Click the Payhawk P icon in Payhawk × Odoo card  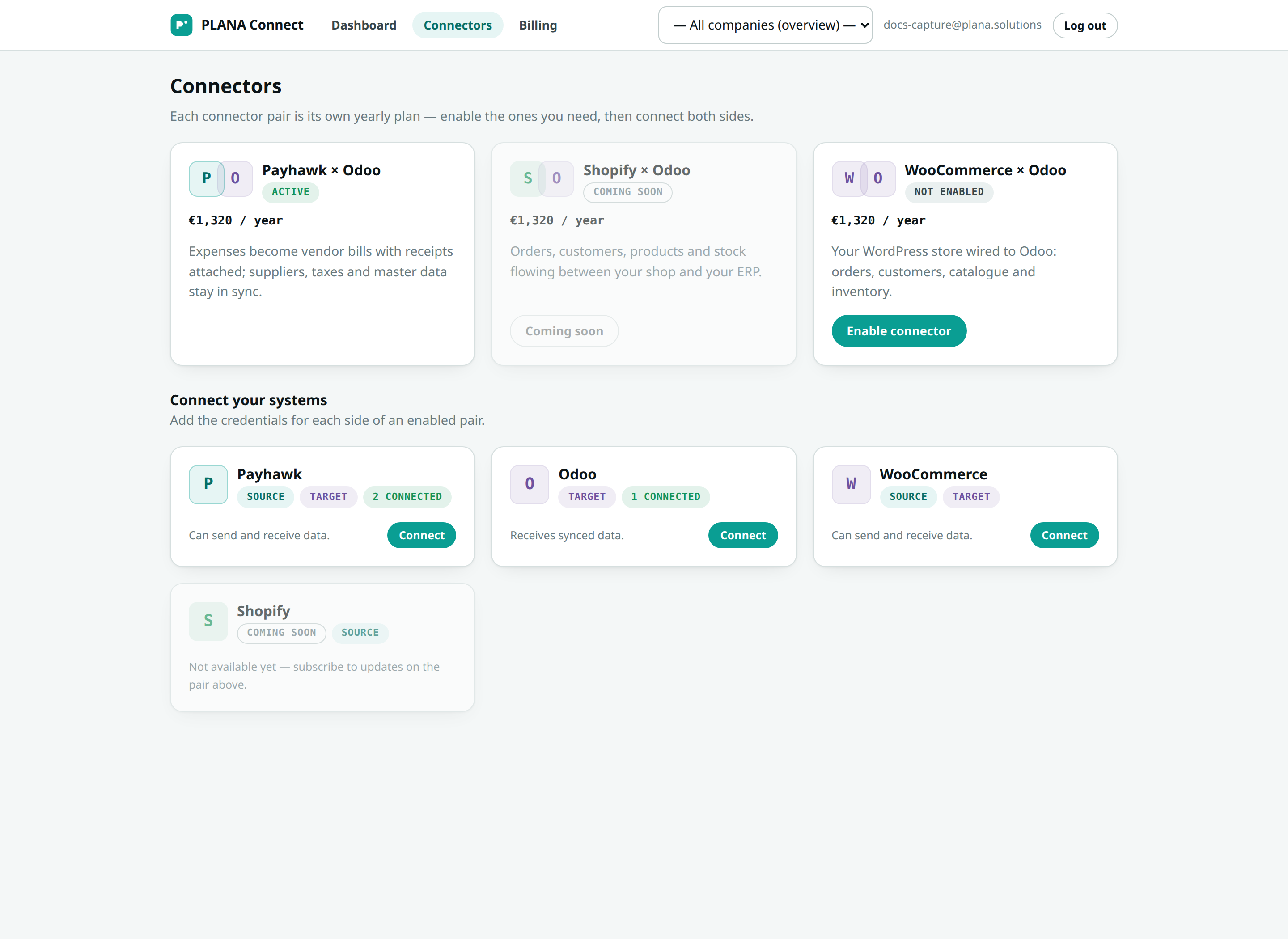click(206, 178)
